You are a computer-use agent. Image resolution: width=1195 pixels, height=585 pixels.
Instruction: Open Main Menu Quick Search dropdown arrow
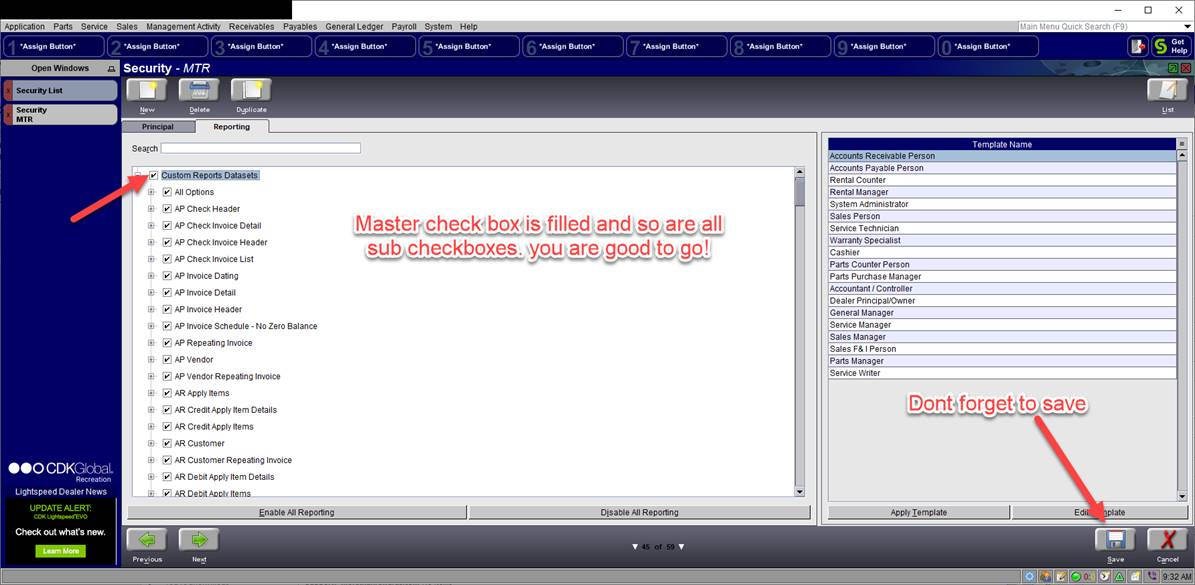[1188, 27]
